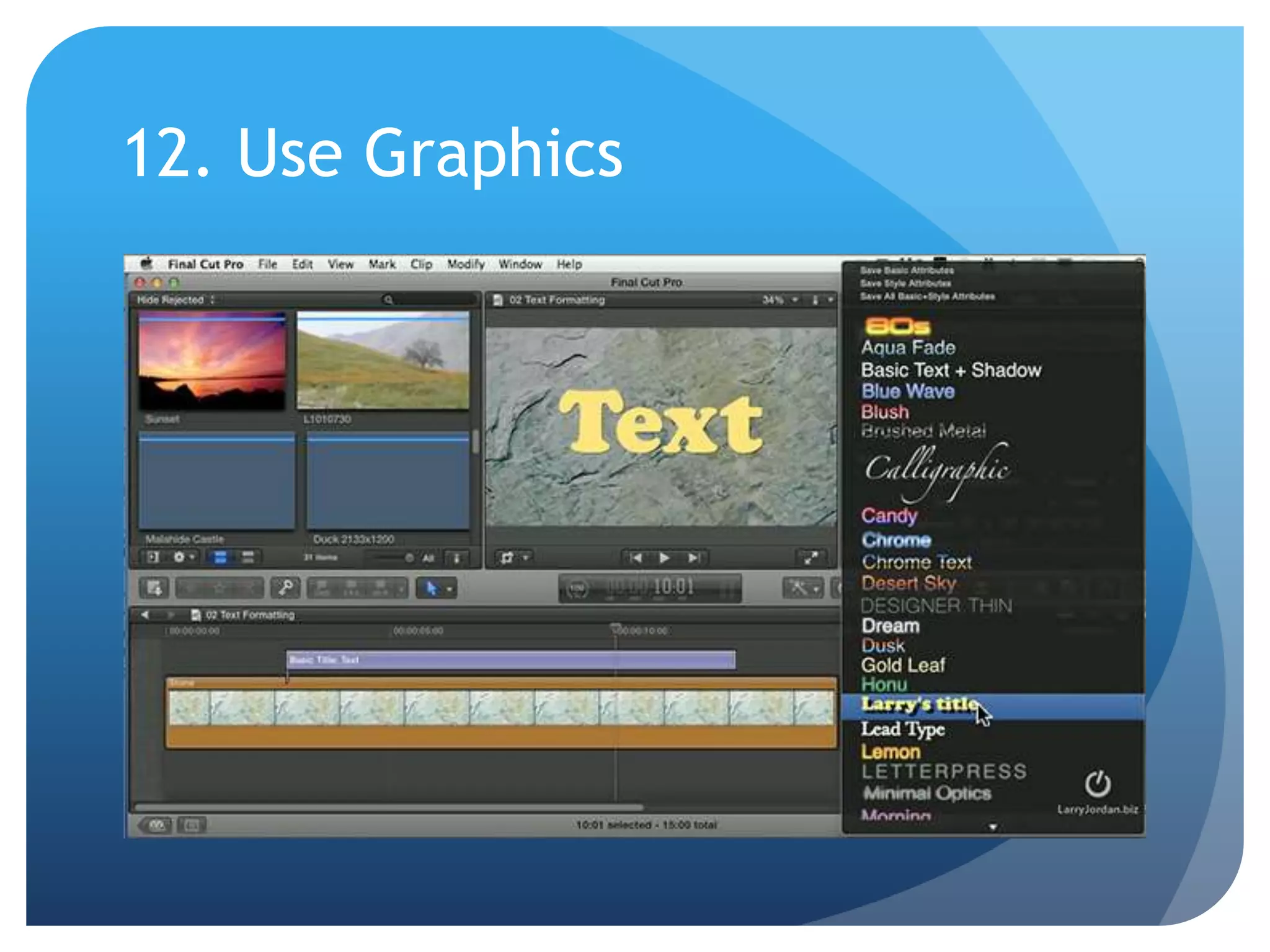Open the viewer transform tools dropdown
The image size is (1270, 952).
click(515, 558)
